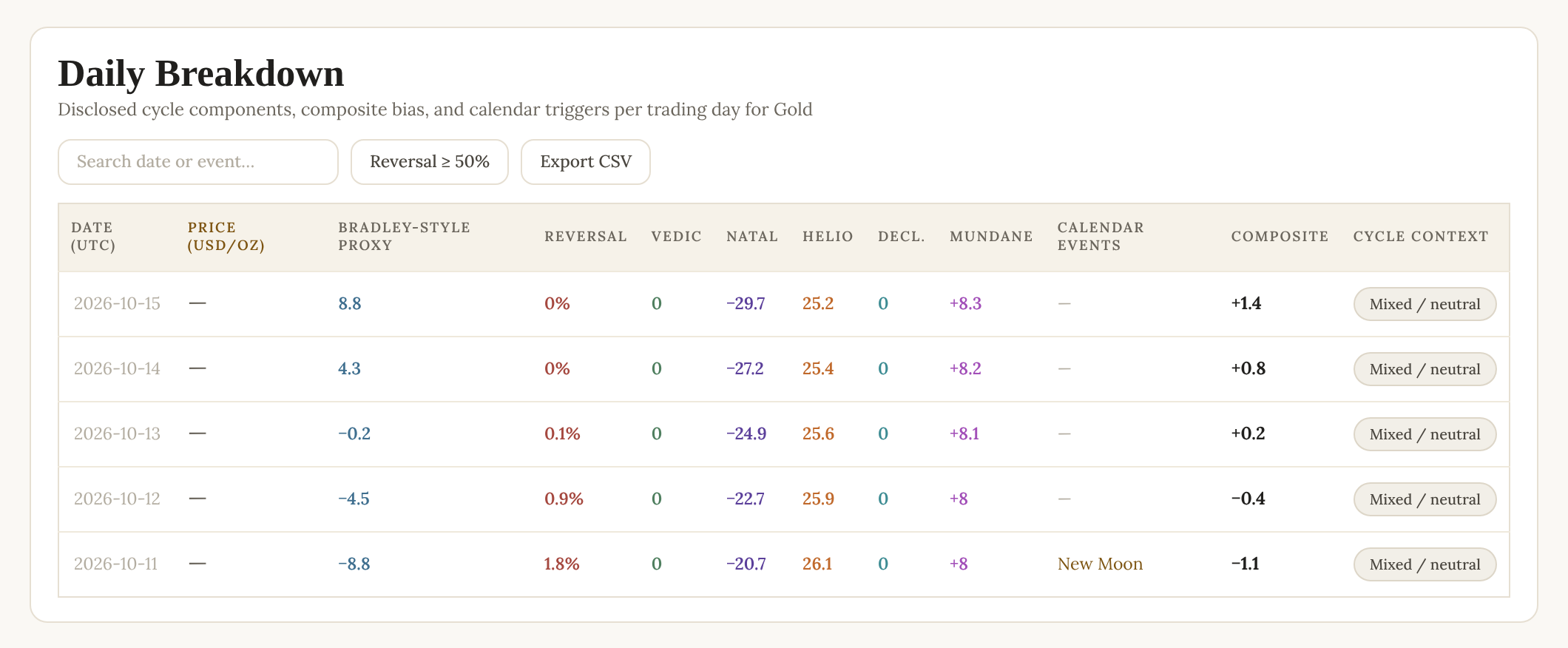Click the Bradley-Style Proxy column header

pyautogui.click(x=404, y=237)
